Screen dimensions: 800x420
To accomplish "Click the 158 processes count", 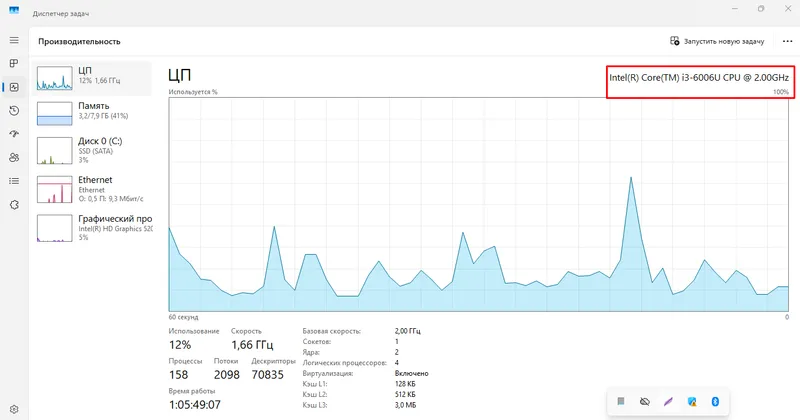I will coord(179,375).
